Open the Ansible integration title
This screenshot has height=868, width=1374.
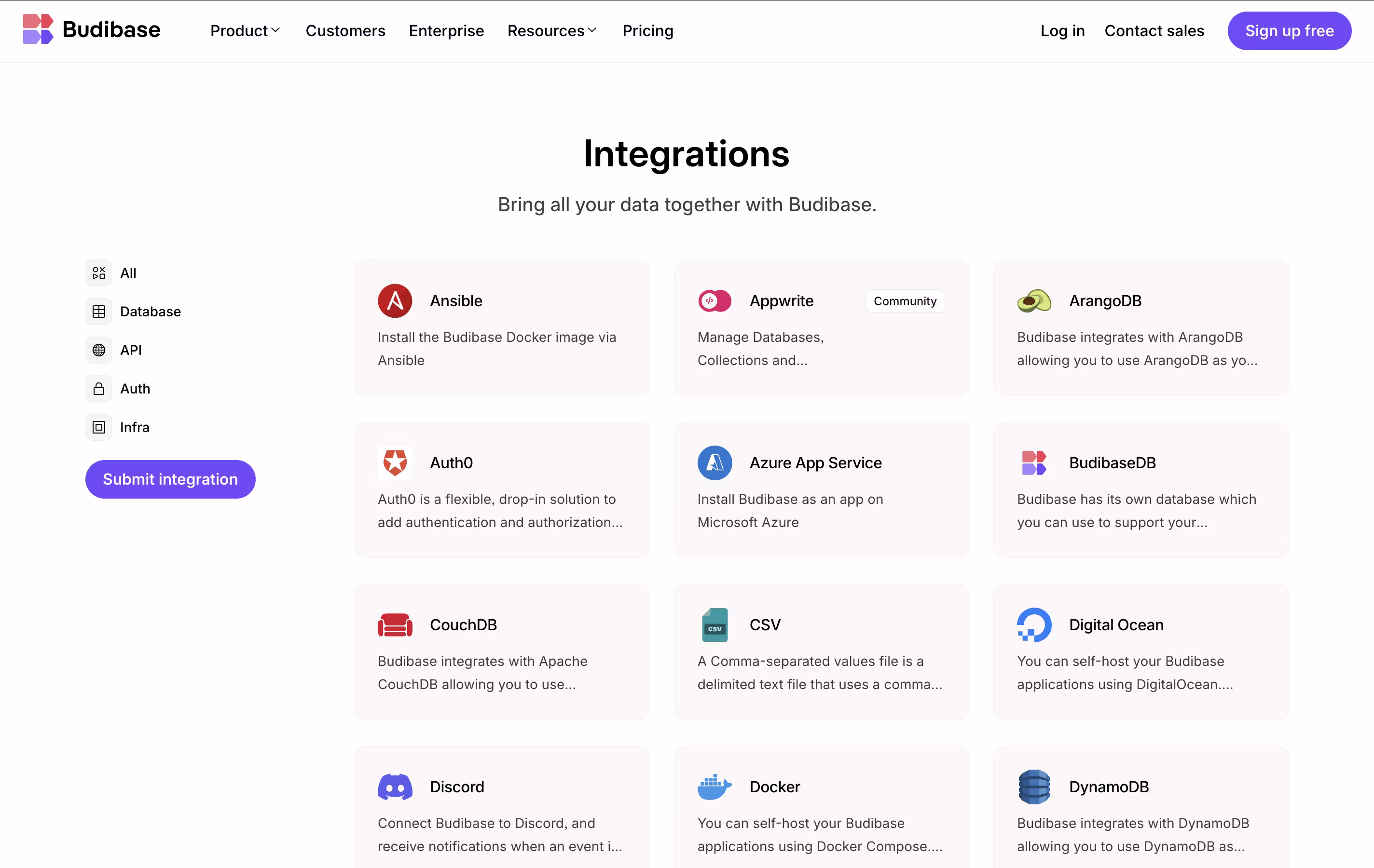[x=456, y=300]
